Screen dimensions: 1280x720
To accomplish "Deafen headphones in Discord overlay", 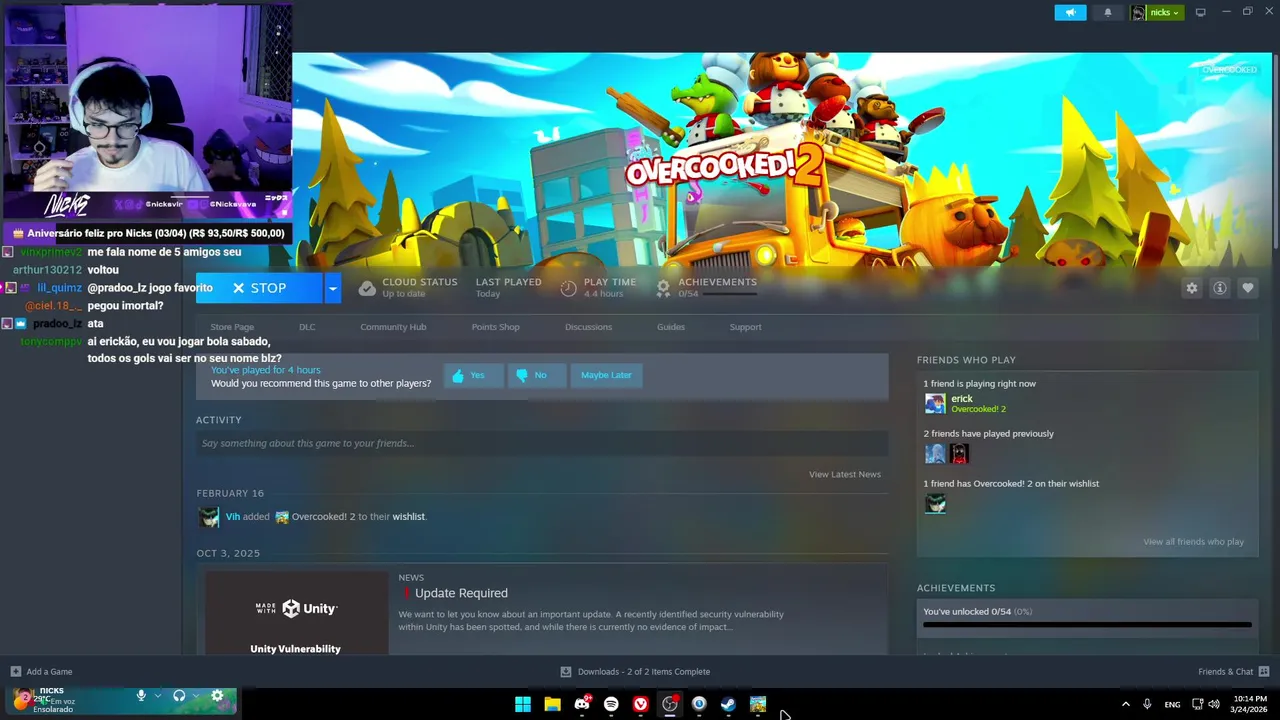I will click(x=179, y=696).
